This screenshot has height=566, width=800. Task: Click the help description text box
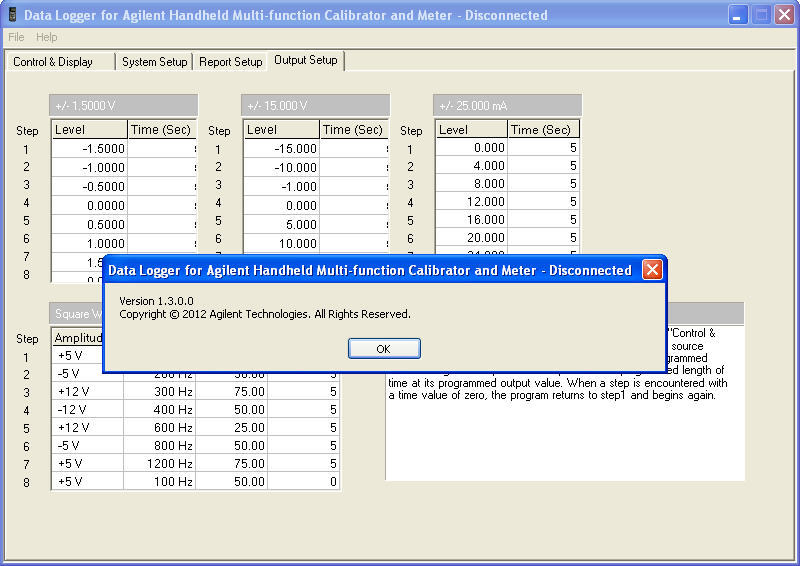point(565,403)
